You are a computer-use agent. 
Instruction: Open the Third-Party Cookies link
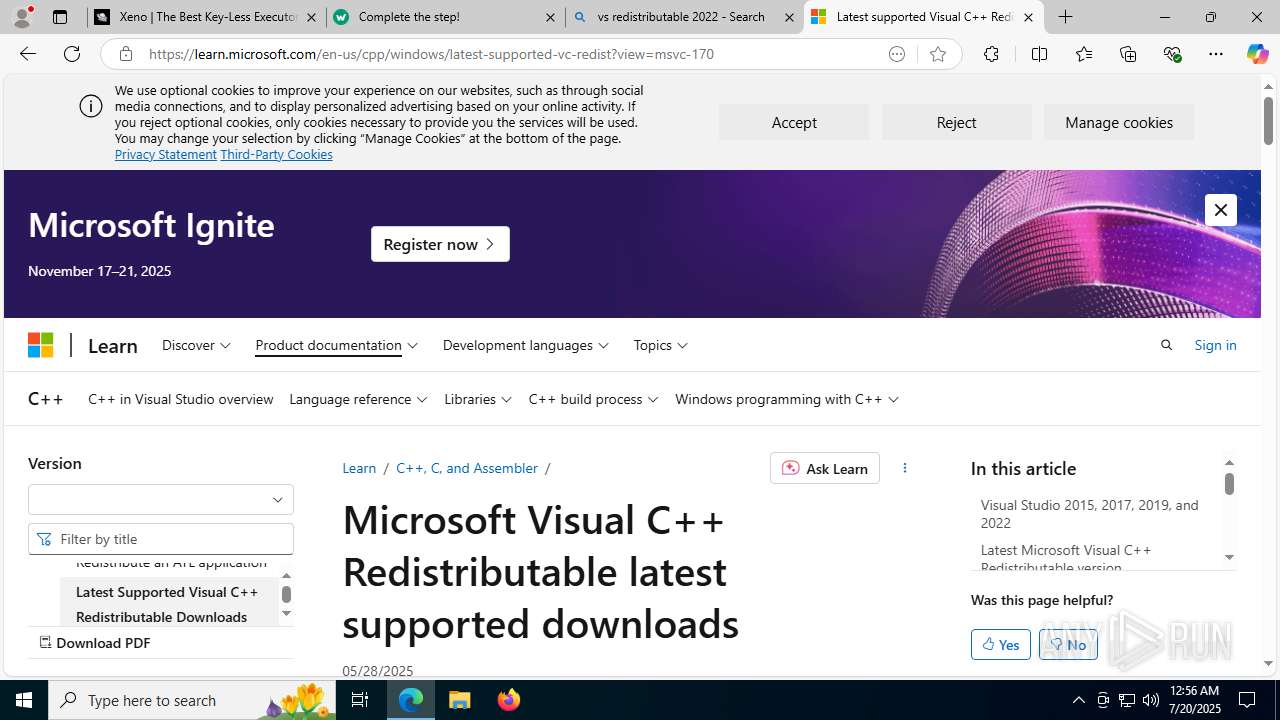(276, 154)
